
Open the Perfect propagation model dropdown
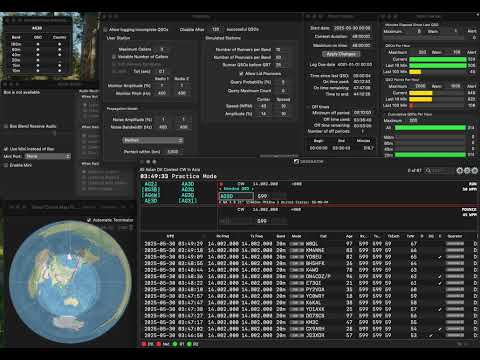pos(153,140)
